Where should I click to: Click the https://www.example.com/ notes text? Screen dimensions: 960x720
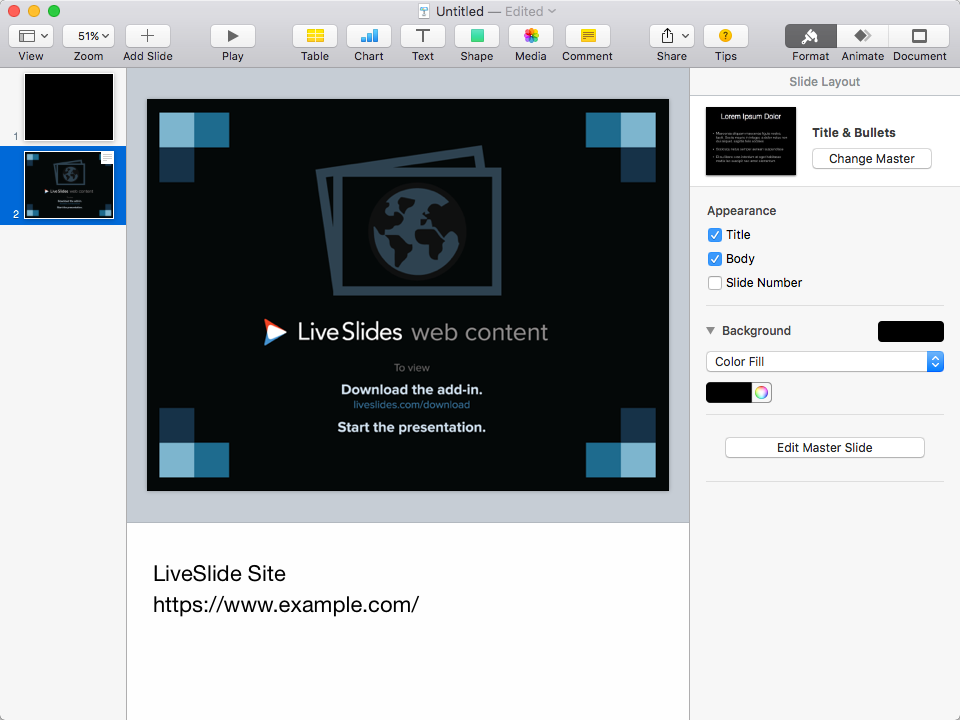pyautogui.click(x=286, y=605)
